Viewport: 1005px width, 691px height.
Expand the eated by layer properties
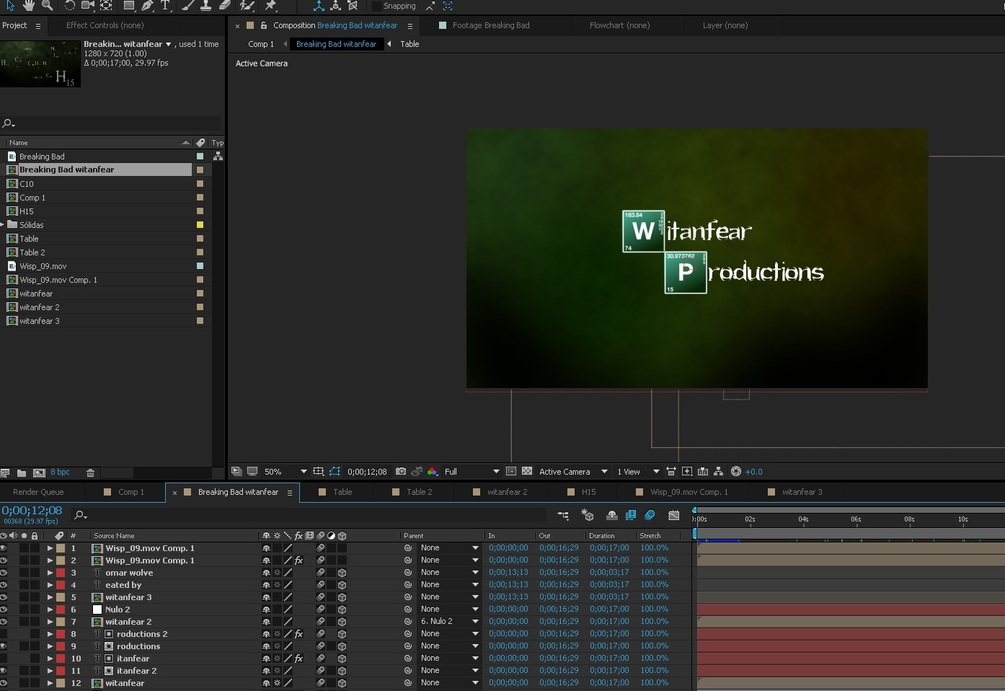49,585
